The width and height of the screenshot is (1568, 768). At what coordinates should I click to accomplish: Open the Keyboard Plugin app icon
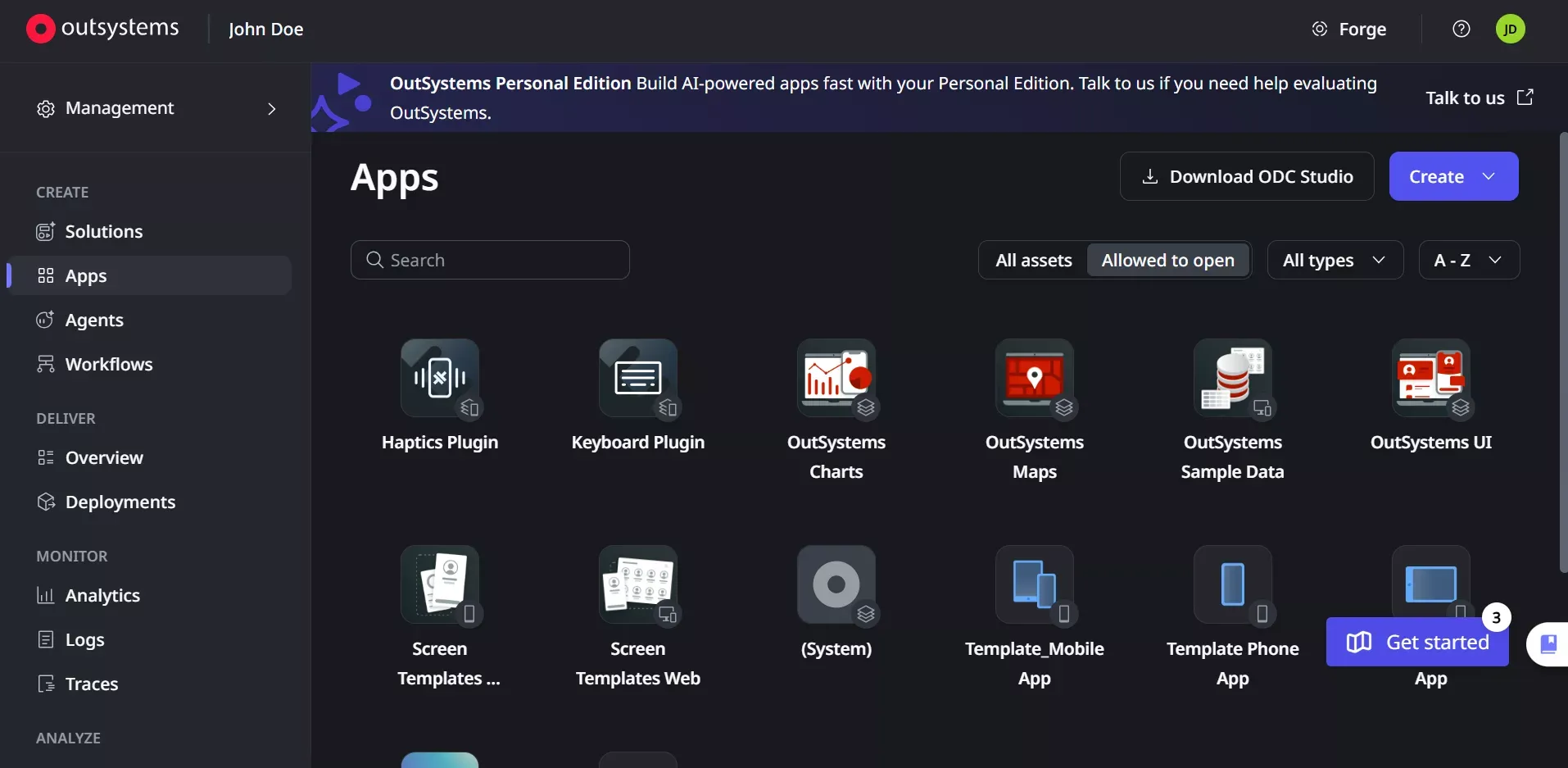tap(638, 378)
